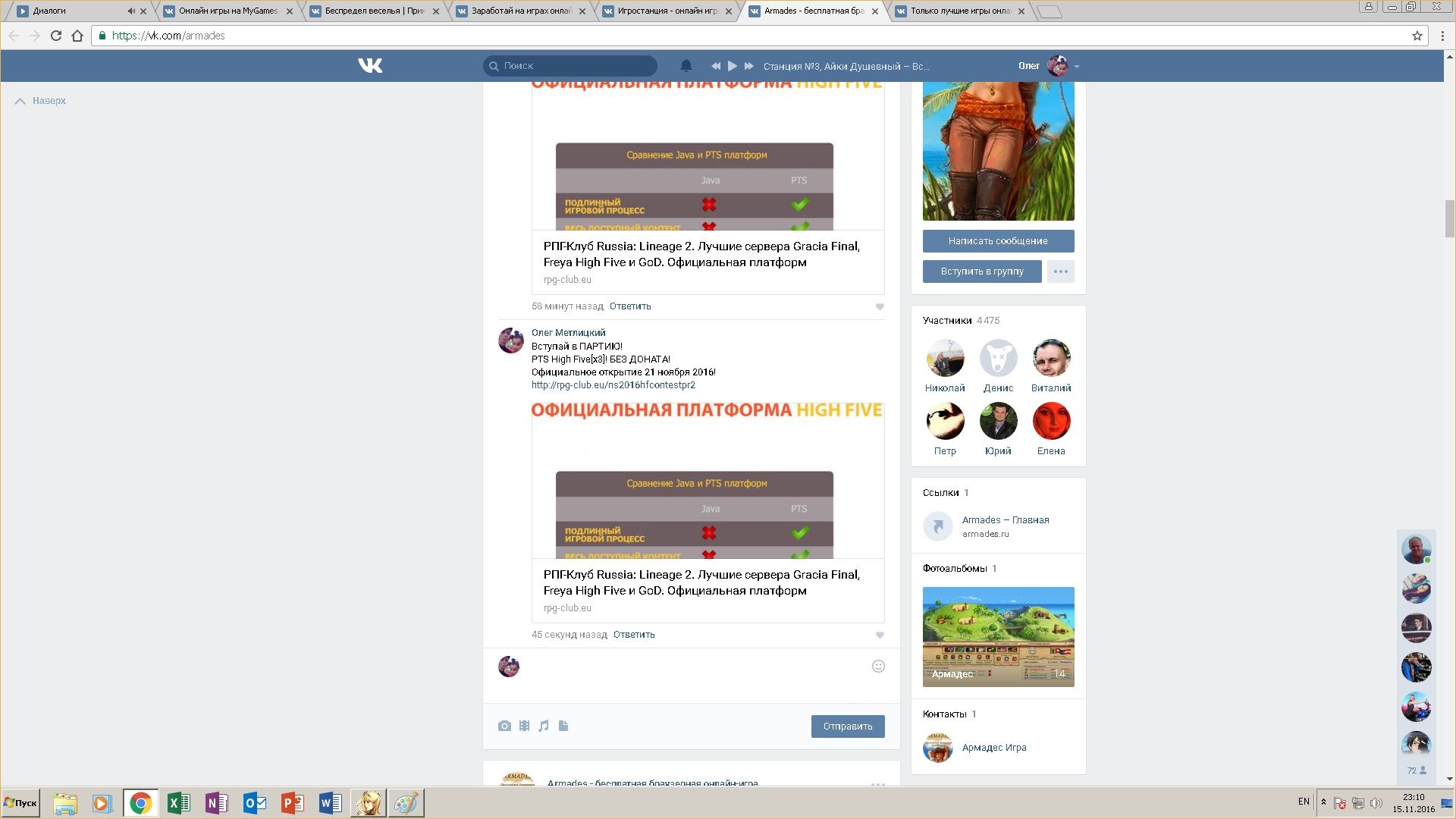This screenshot has height=819, width=1456.
Task: Open the new tab button
Action: tap(1050, 11)
